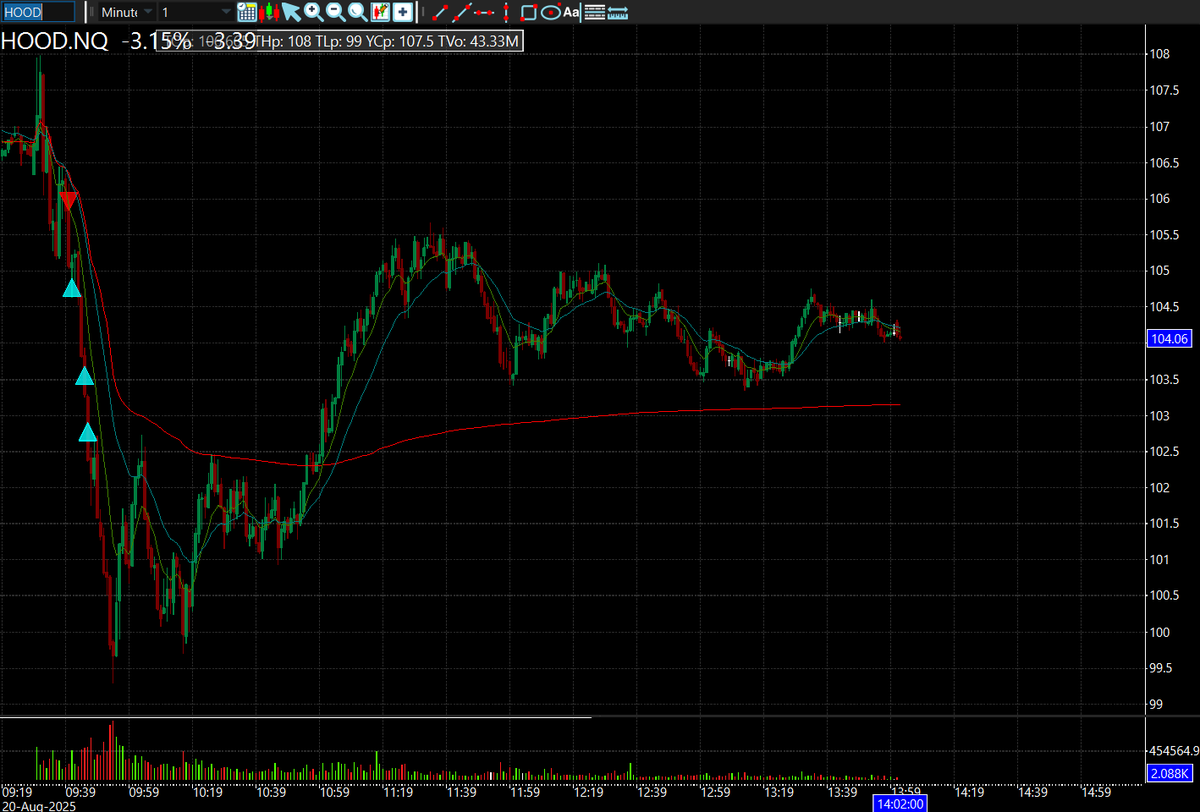Open the calendar date picker icon
The width and height of the screenshot is (1200, 812).
(x=247, y=12)
